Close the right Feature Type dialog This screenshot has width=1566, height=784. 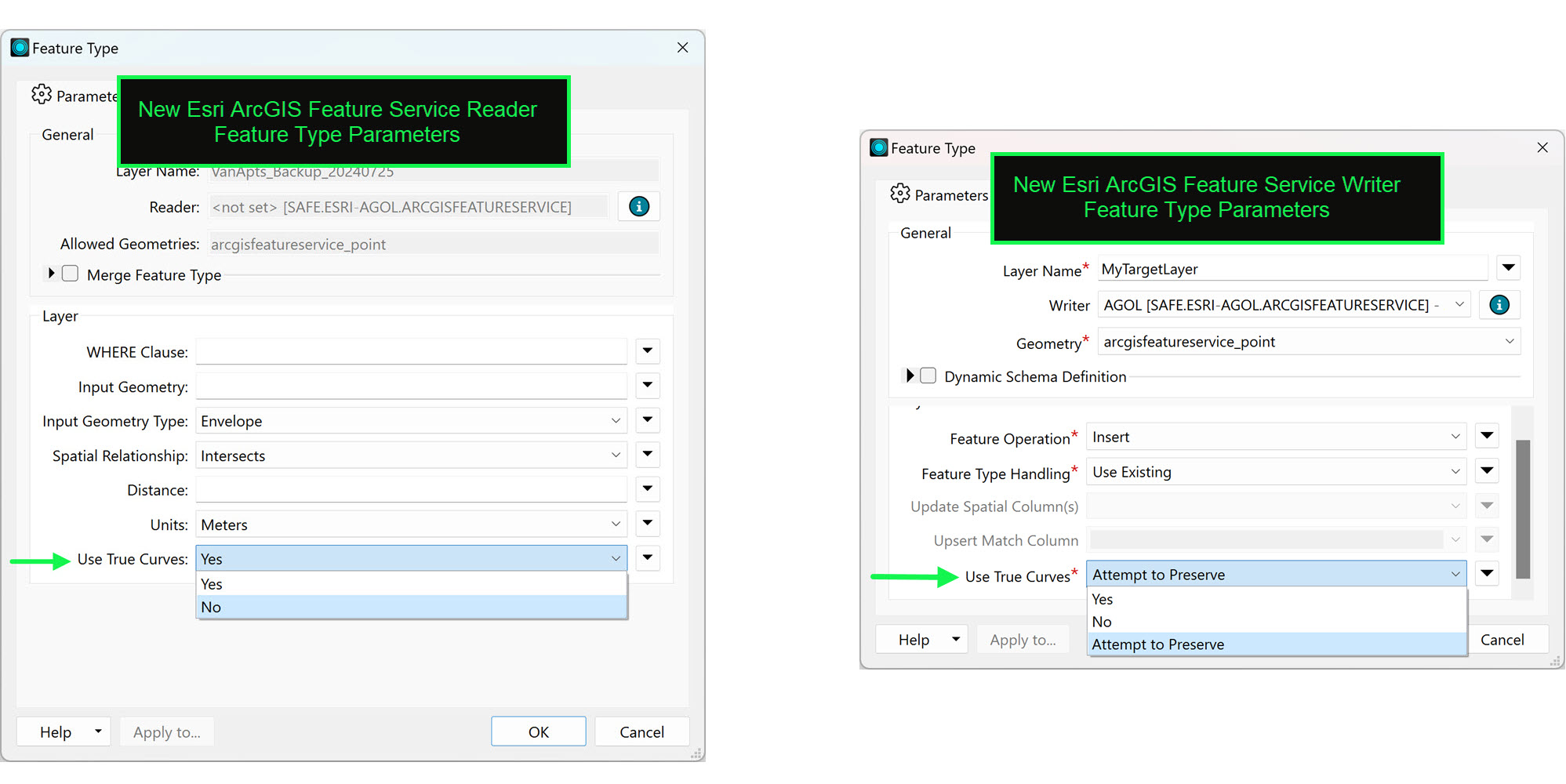[x=1542, y=147]
